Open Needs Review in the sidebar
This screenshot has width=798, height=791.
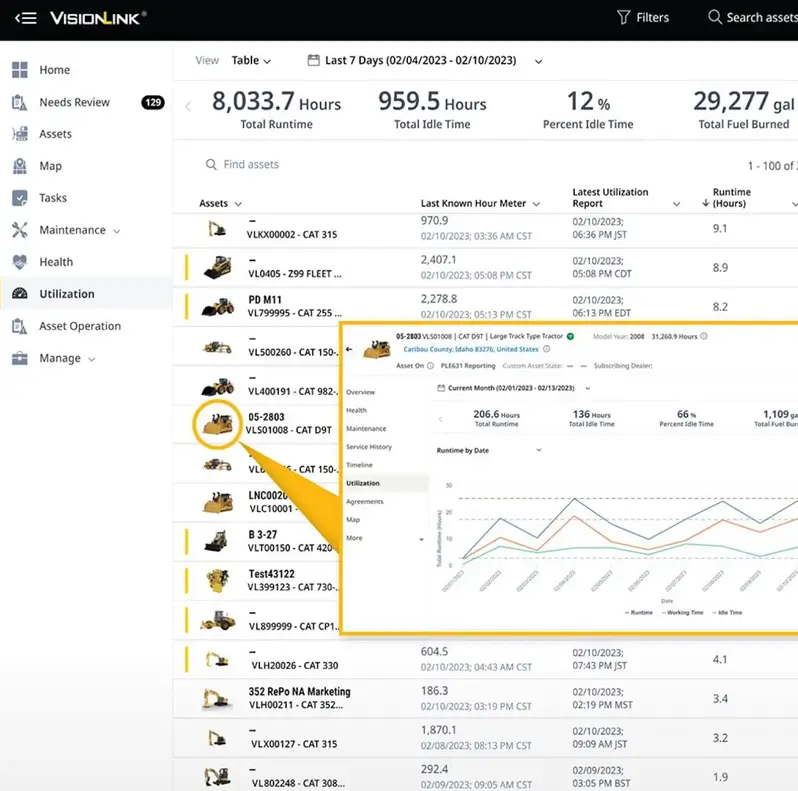coord(74,102)
